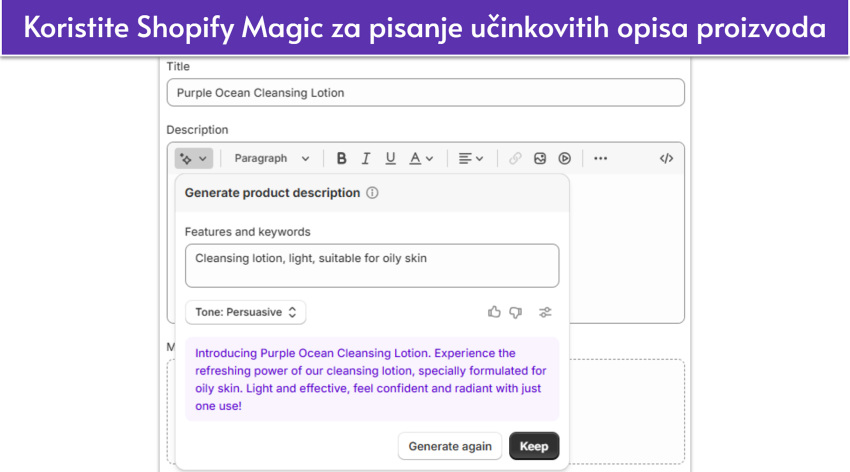This screenshot has height=472, width=850.
Task: Click the info icon beside Generate product description
Action: 372,193
